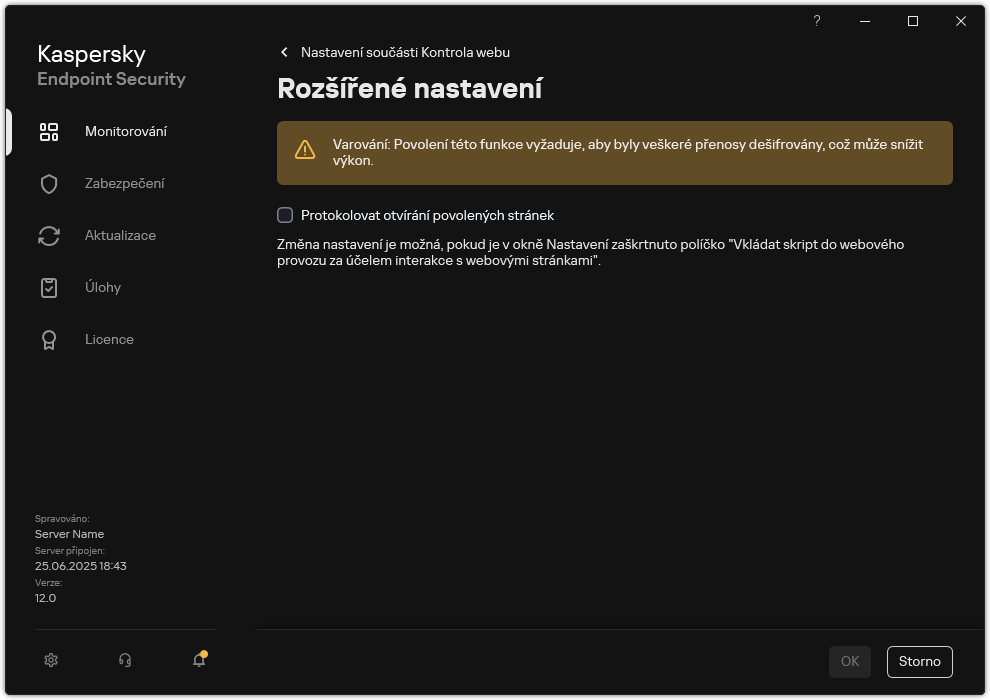Open the Licence section from sidebar
Viewport: 990px width, 700px height.
pos(109,339)
